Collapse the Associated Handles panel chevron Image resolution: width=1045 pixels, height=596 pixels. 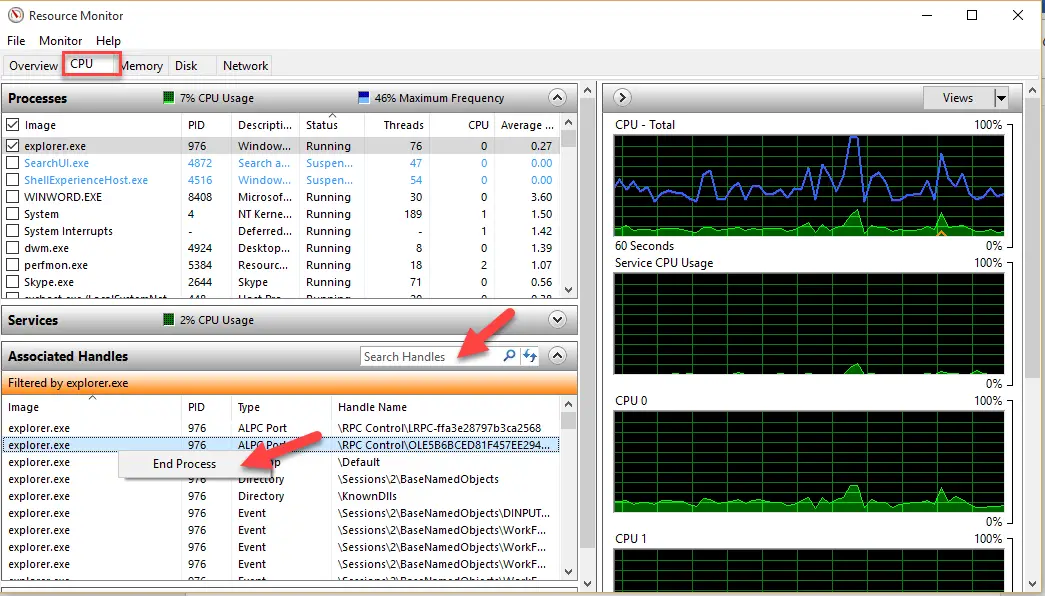(557, 356)
